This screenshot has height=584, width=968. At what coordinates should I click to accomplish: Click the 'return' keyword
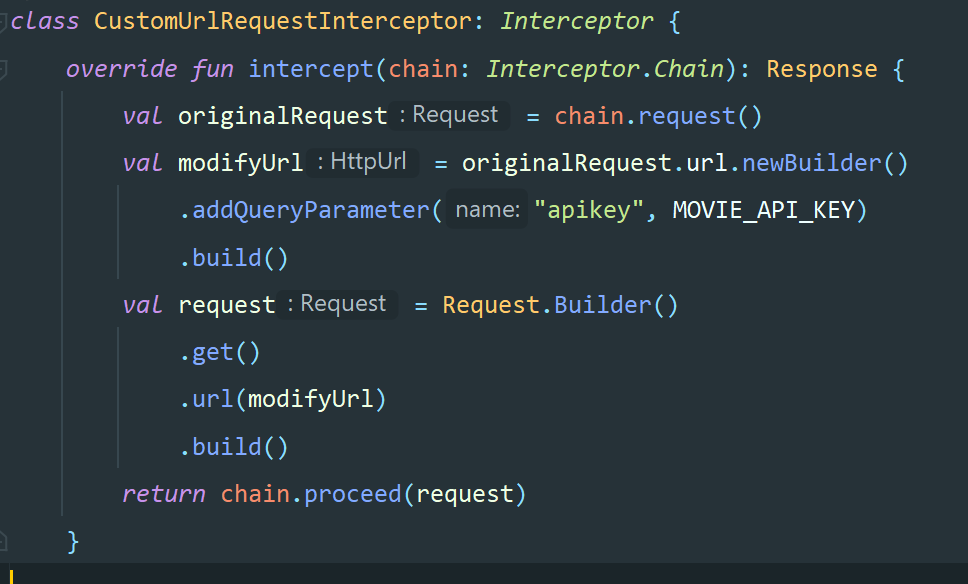pos(164,494)
